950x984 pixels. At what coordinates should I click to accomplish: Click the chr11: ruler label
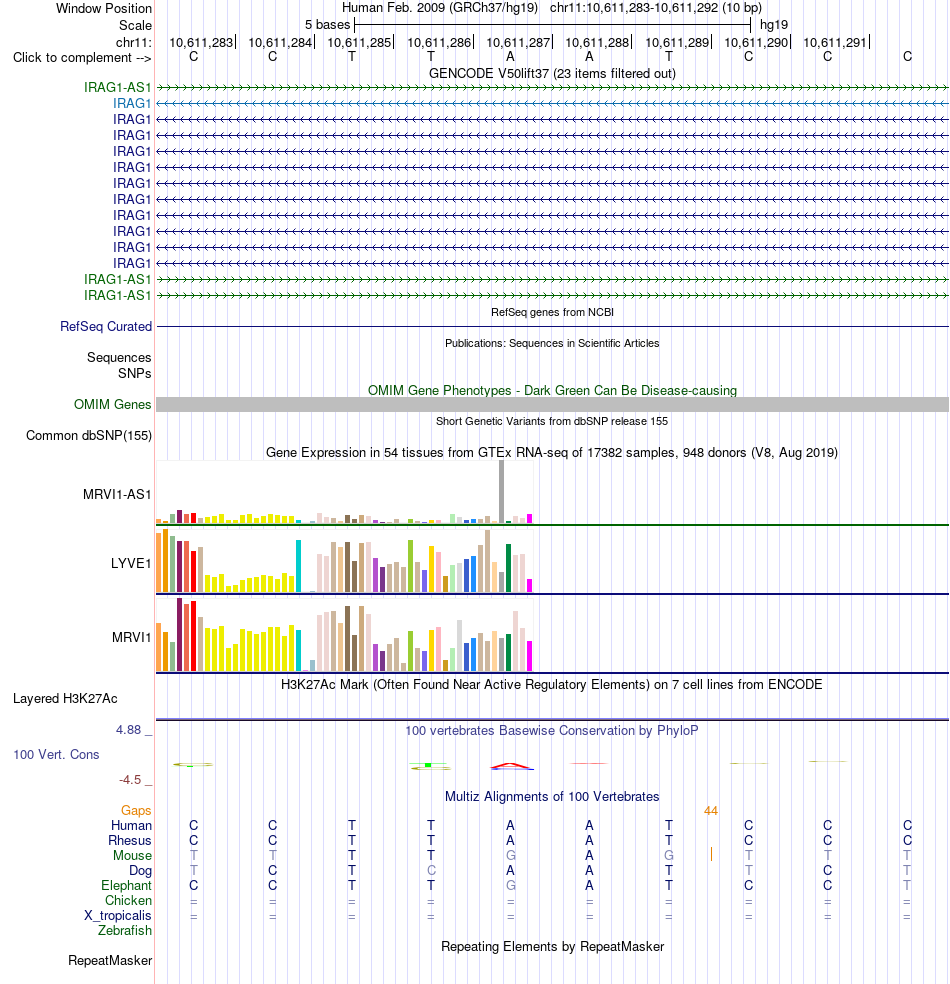[x=134, y=43]
